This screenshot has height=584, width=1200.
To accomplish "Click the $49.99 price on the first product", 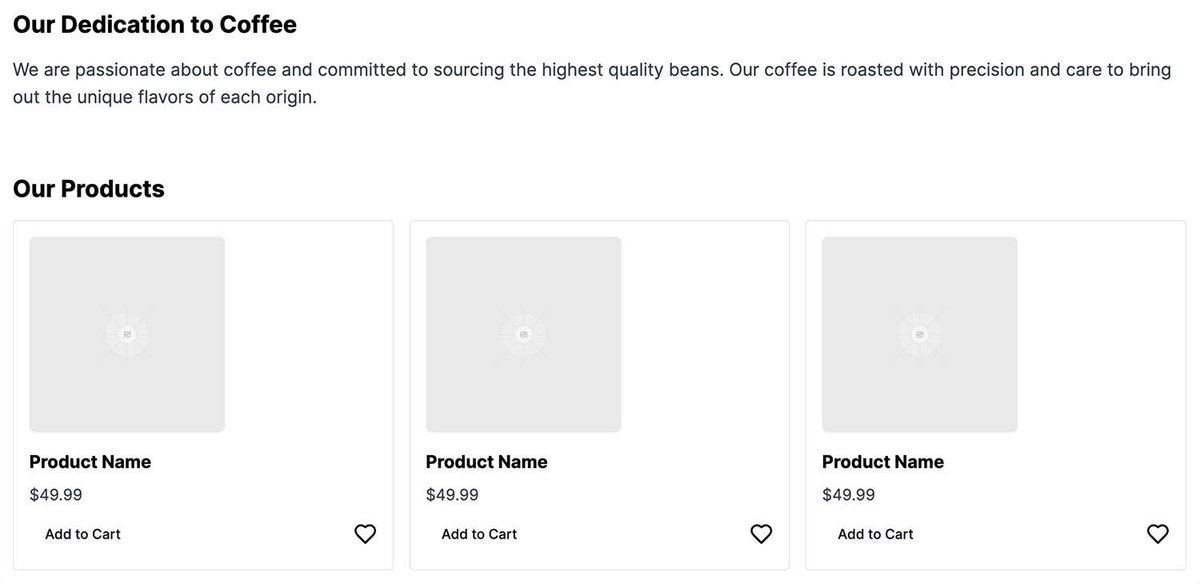I will [56, 494].
